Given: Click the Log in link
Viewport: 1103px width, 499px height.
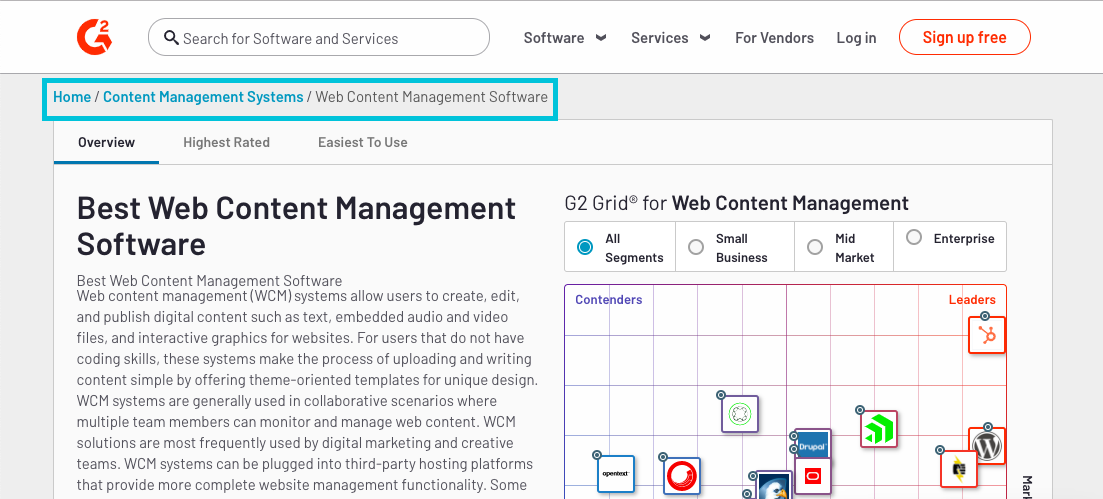Looking at the screenshot, I should point(856,38).
